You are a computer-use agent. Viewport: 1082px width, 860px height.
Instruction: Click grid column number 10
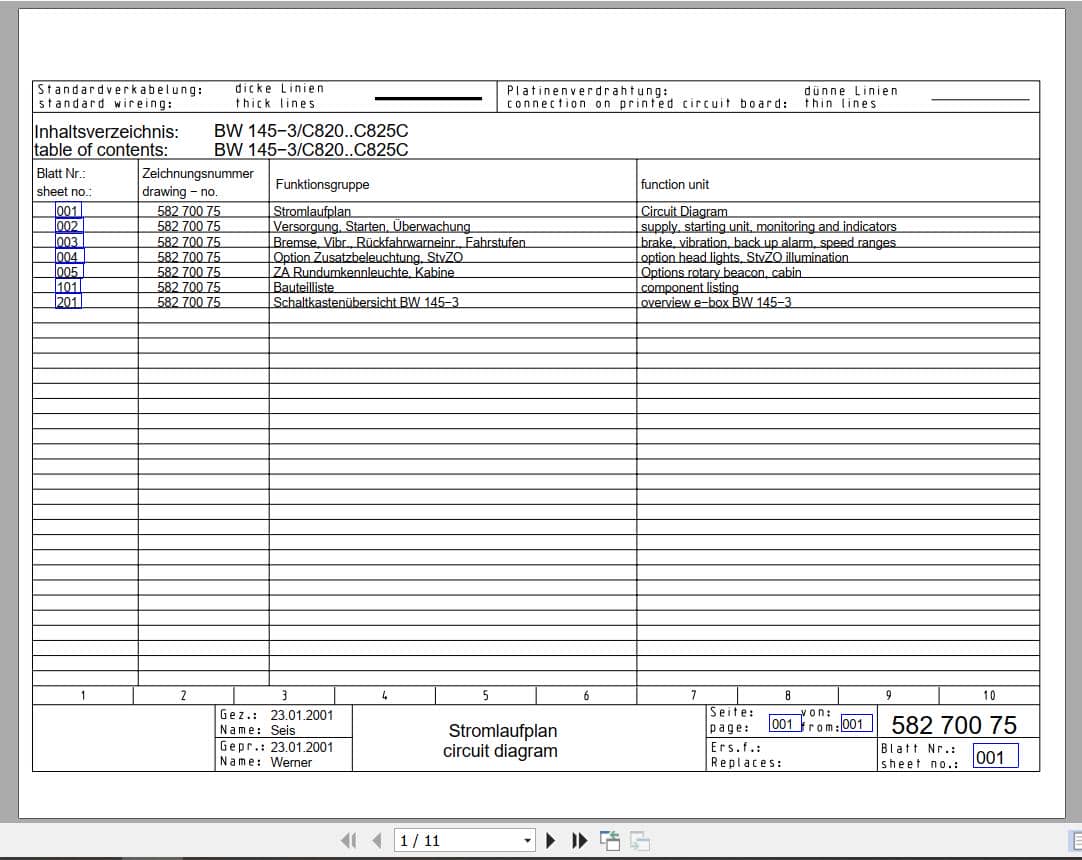tap(989, 695)
